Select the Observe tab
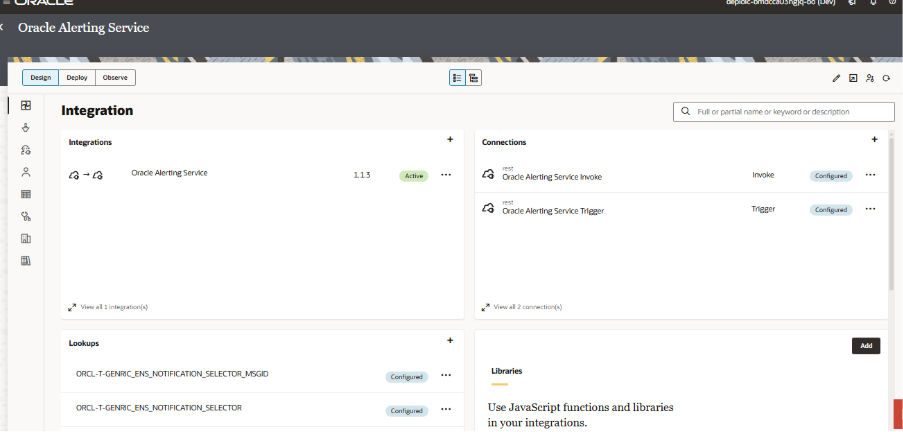The image size is (903, 432). [x=115, y=78]
